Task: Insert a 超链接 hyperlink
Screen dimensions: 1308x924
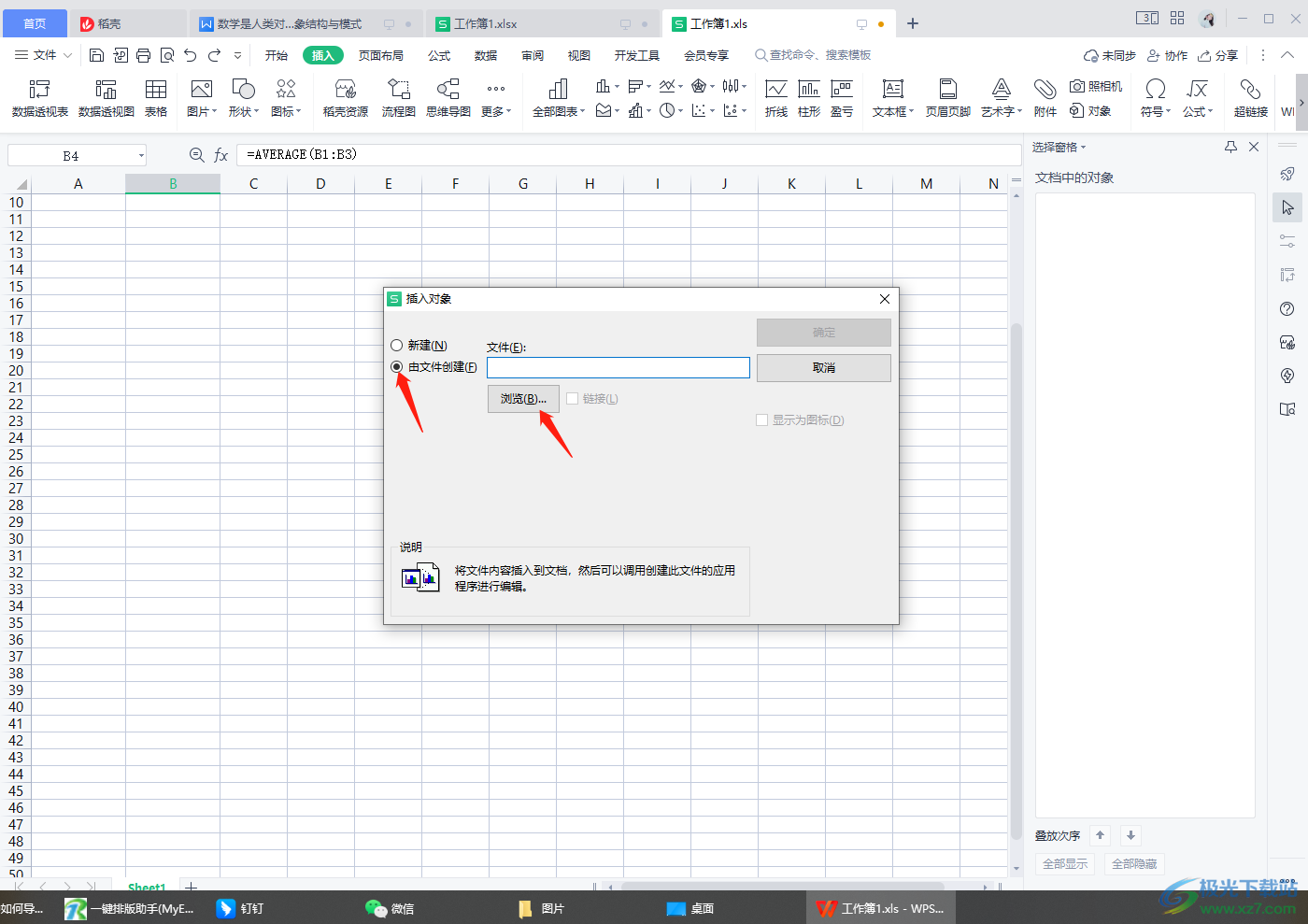Action: tap(1251, 98)
